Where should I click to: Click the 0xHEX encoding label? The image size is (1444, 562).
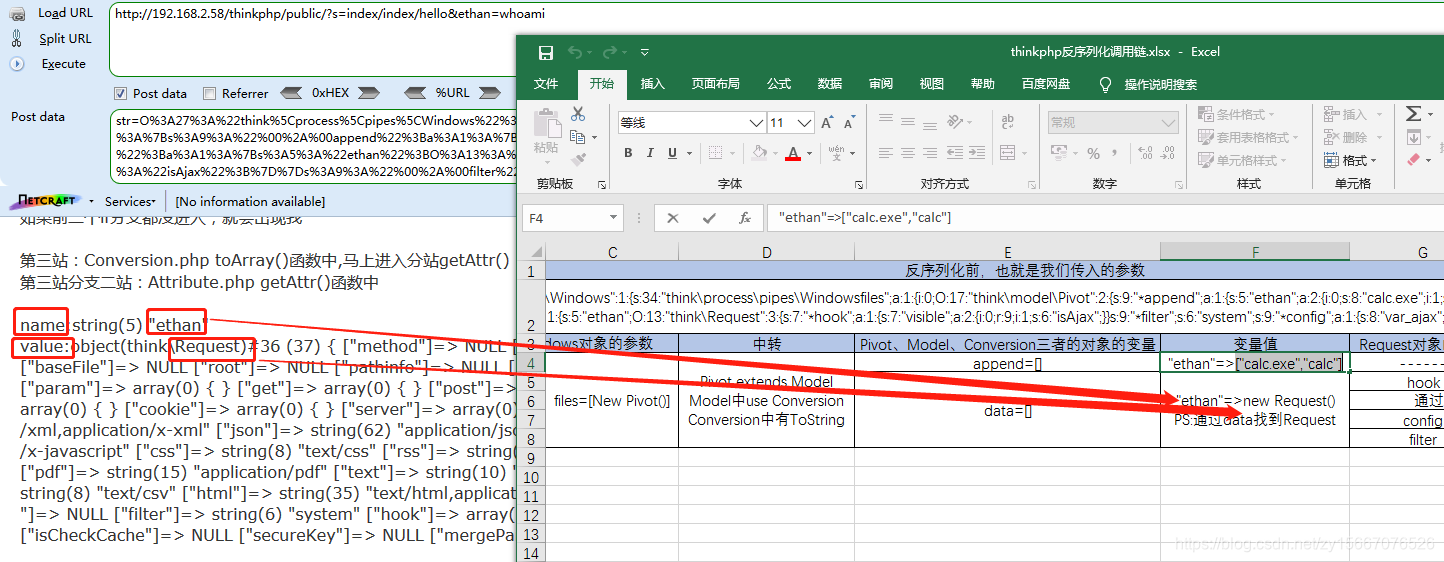point(330,93)
